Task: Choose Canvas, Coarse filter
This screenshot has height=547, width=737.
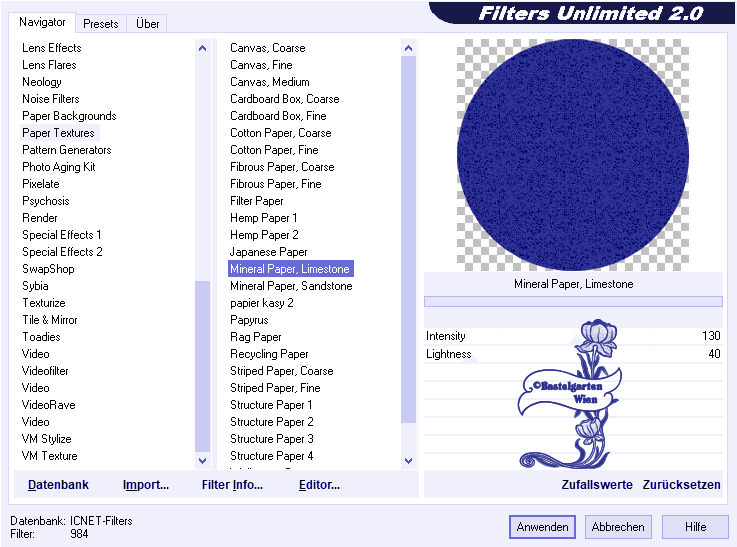Action: (x=267, y=48)
